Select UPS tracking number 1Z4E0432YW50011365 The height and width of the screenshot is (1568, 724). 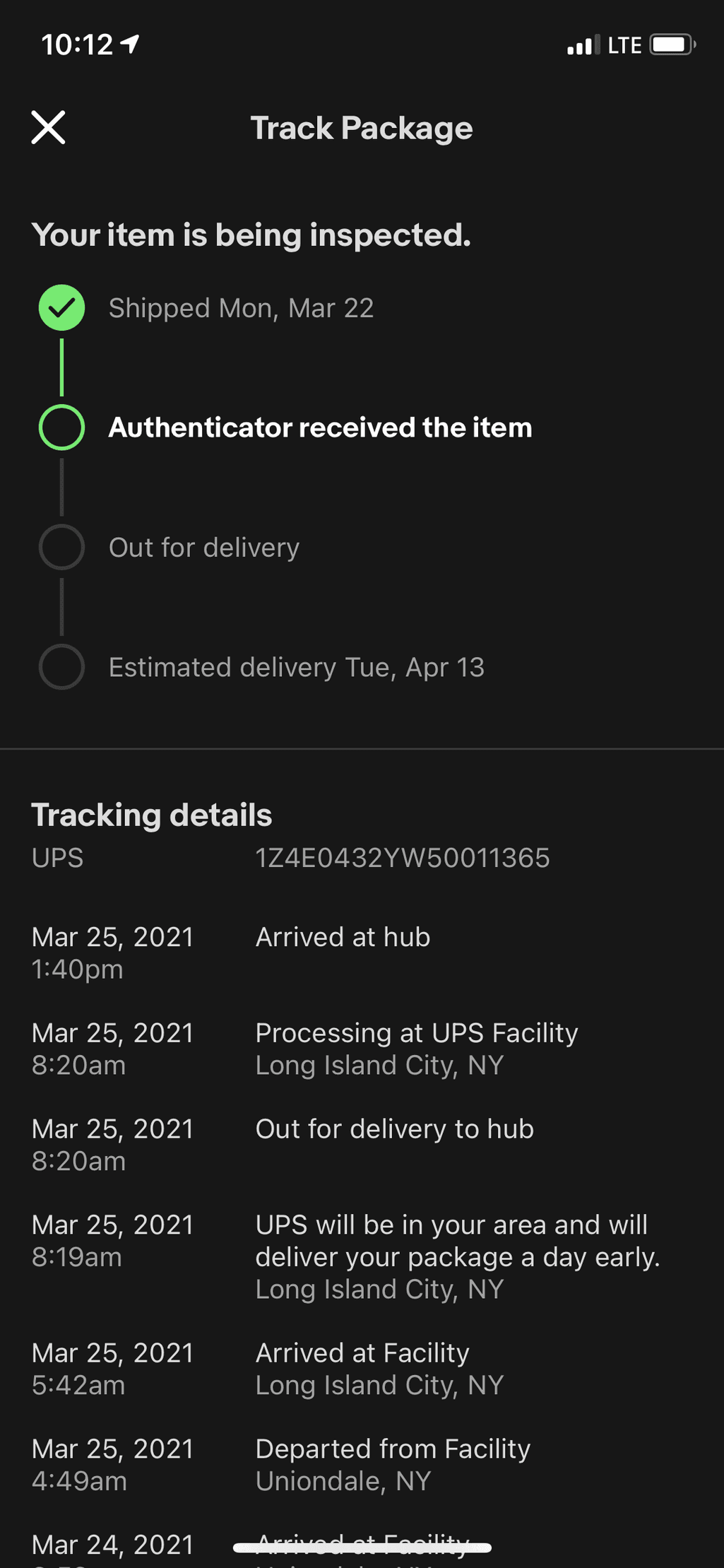point(402,858)
